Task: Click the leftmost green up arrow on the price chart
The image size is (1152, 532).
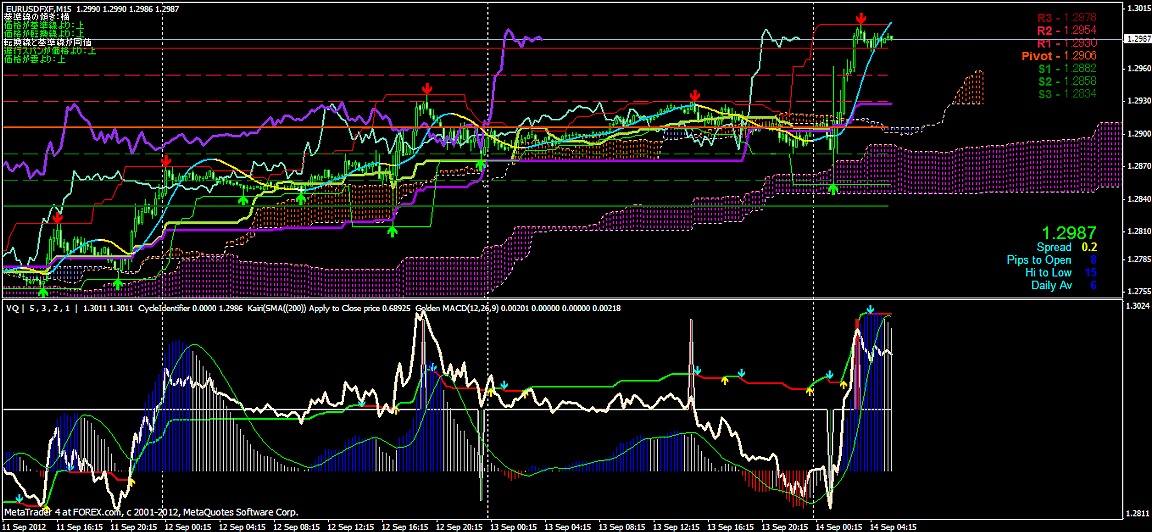Action: pos(42,291)
